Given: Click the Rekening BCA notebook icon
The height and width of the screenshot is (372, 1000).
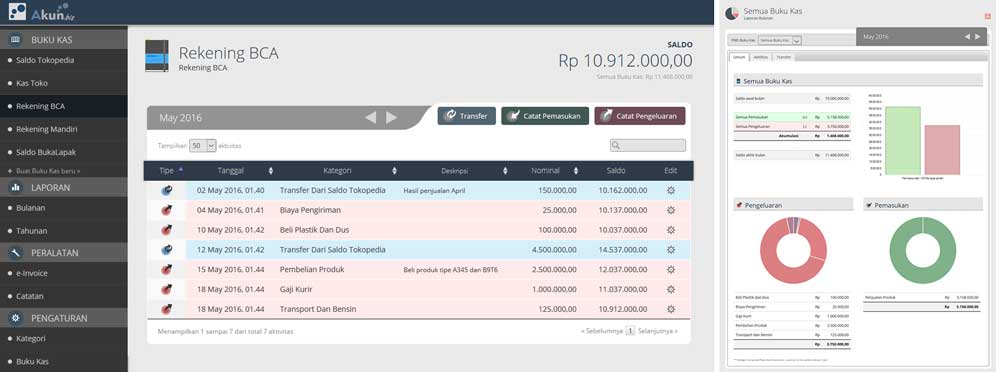Looking at the screenshot, I should 157,56.
